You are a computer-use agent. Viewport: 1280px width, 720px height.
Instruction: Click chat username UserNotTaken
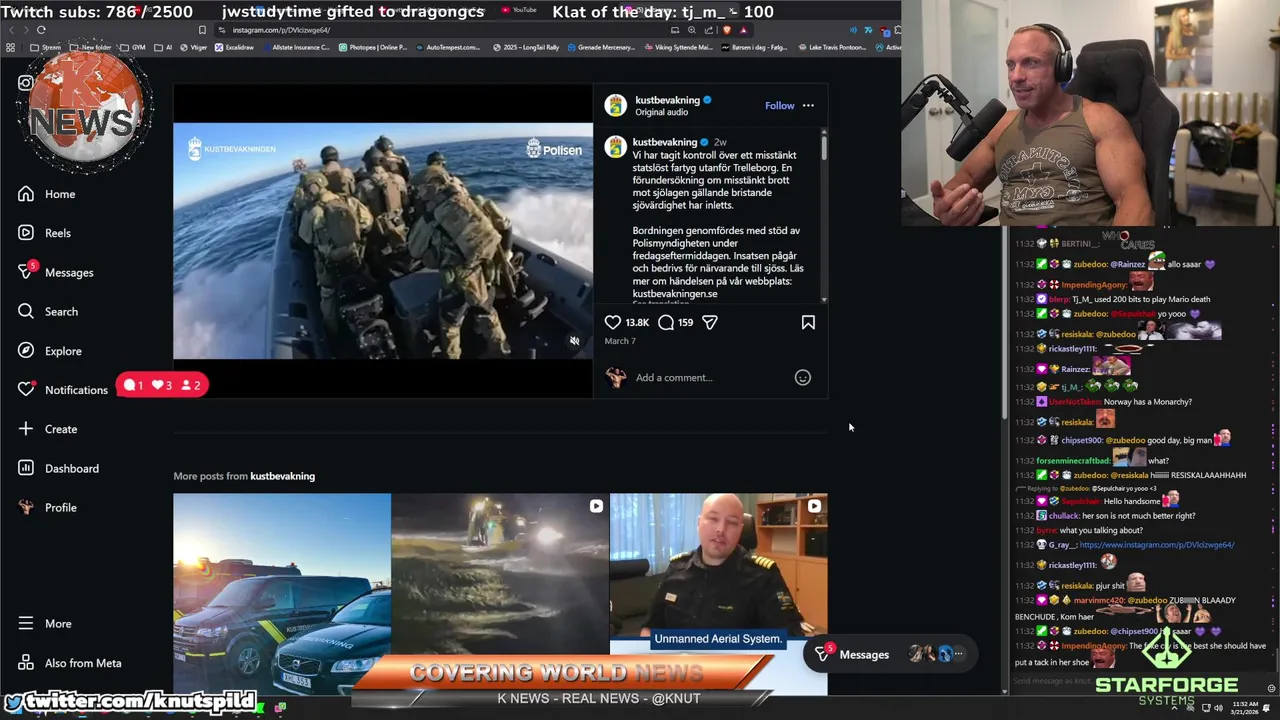[1074, 402]
